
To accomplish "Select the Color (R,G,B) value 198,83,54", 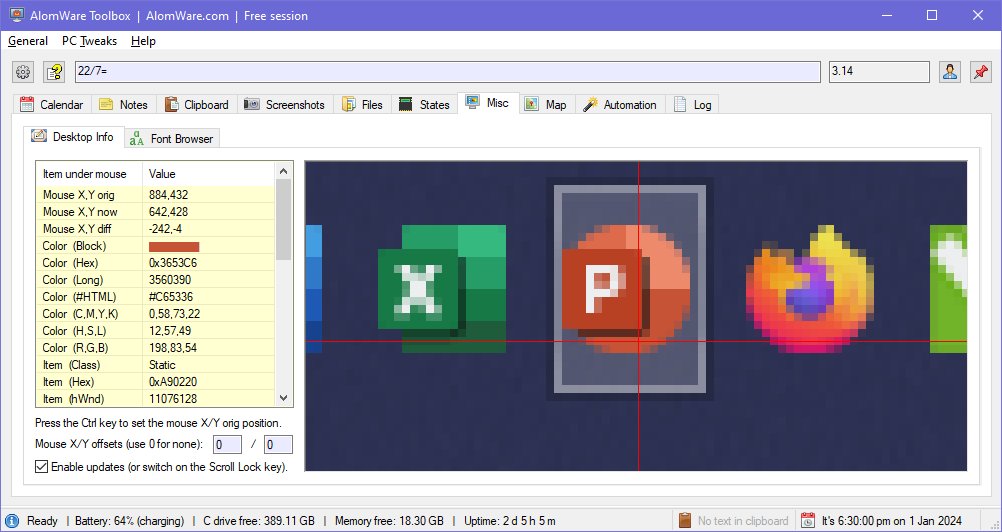I will point(173,348).
